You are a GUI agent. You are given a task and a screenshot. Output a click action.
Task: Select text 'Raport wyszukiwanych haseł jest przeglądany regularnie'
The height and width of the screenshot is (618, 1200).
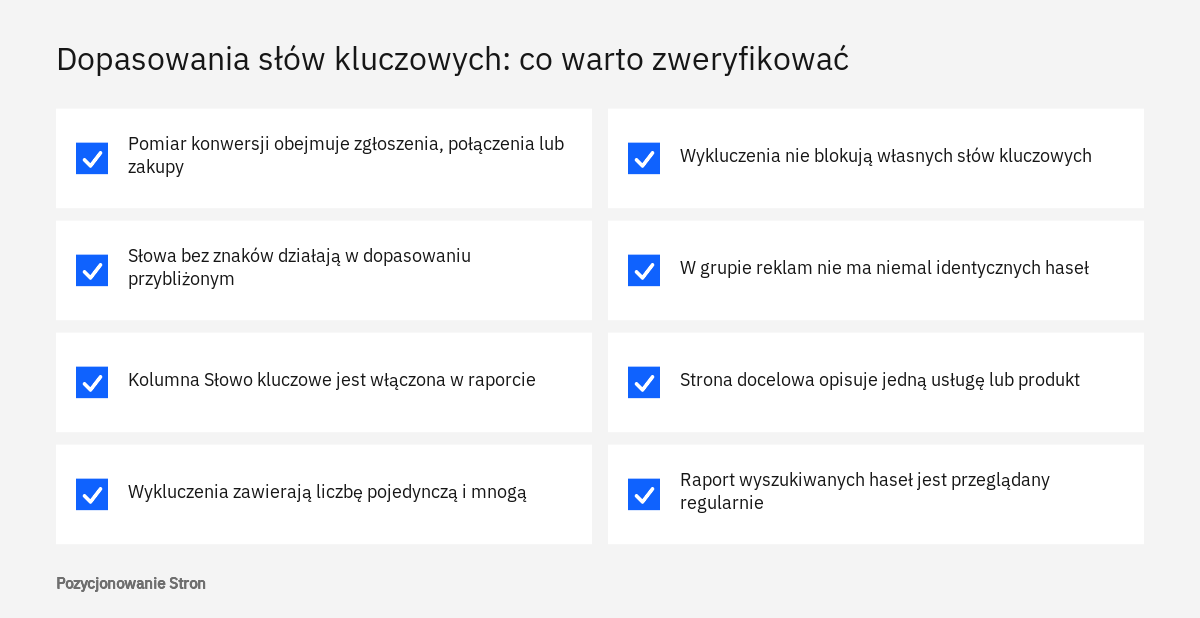coord(865,491)
